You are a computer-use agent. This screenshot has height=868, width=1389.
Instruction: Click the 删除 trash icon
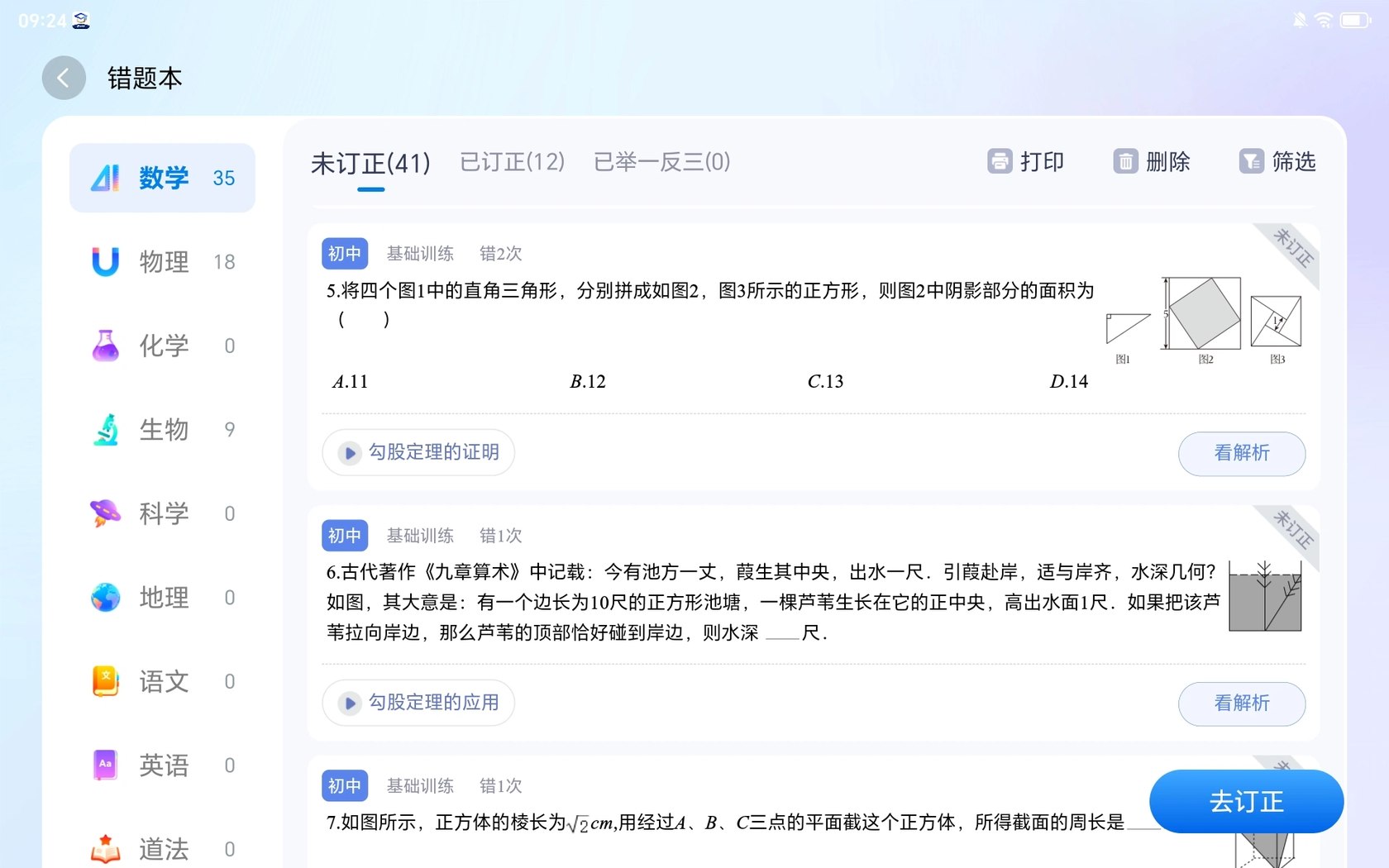click(x=1125, y=161)
